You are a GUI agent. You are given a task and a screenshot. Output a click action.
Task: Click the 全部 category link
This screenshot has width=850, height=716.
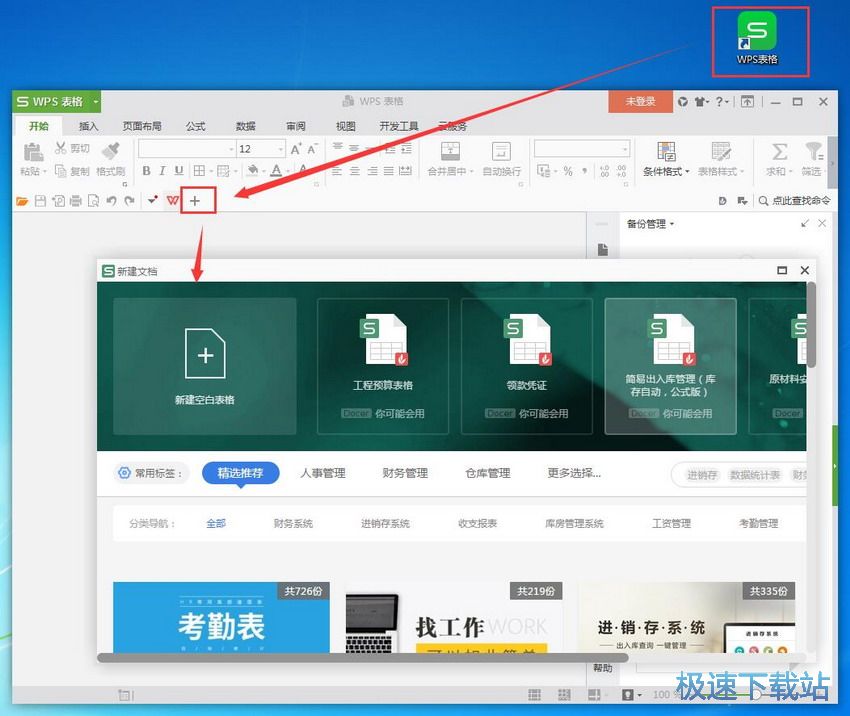(216, 524)
